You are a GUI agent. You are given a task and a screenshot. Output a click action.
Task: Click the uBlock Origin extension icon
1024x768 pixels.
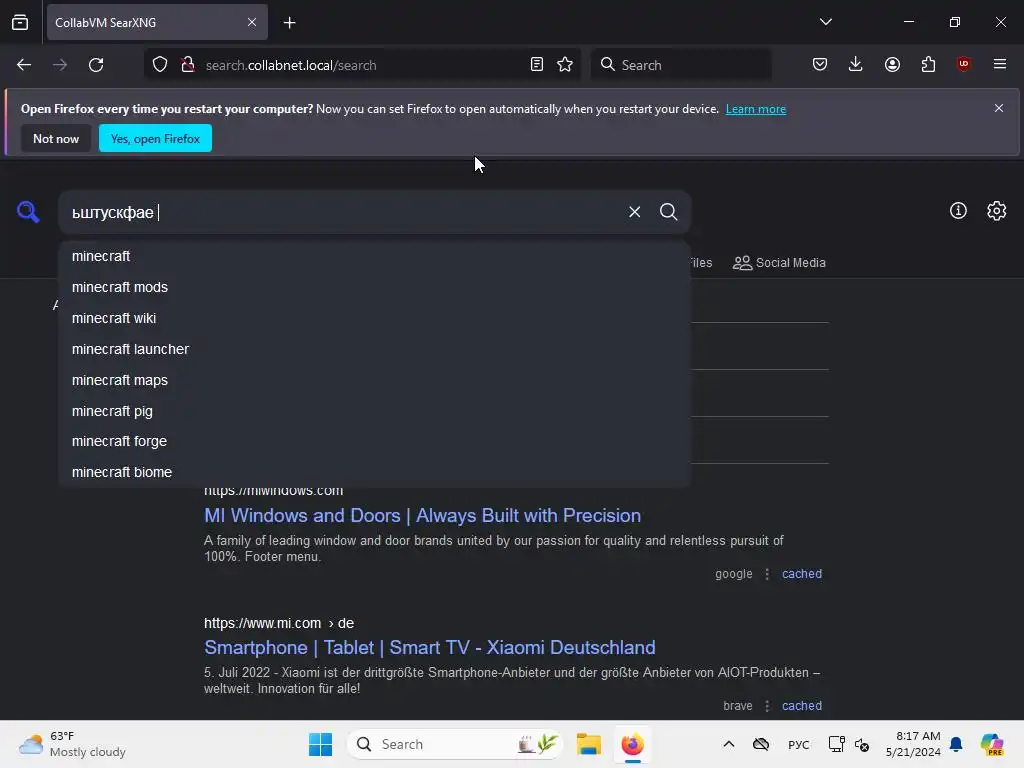click(x=963, y=64)
